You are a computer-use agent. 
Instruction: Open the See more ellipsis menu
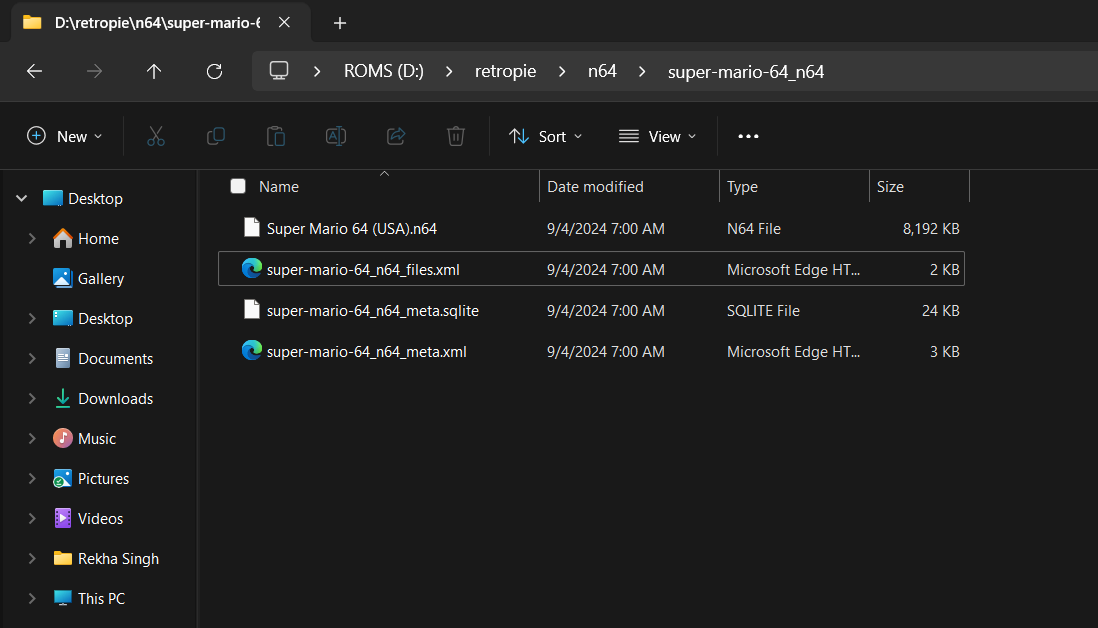(x=748, y=136)
